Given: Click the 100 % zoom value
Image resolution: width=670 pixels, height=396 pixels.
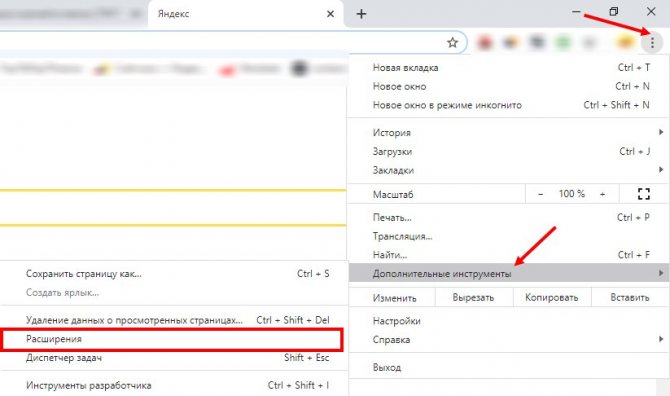Looking at the screenshot, I should (x=572, y=194).
